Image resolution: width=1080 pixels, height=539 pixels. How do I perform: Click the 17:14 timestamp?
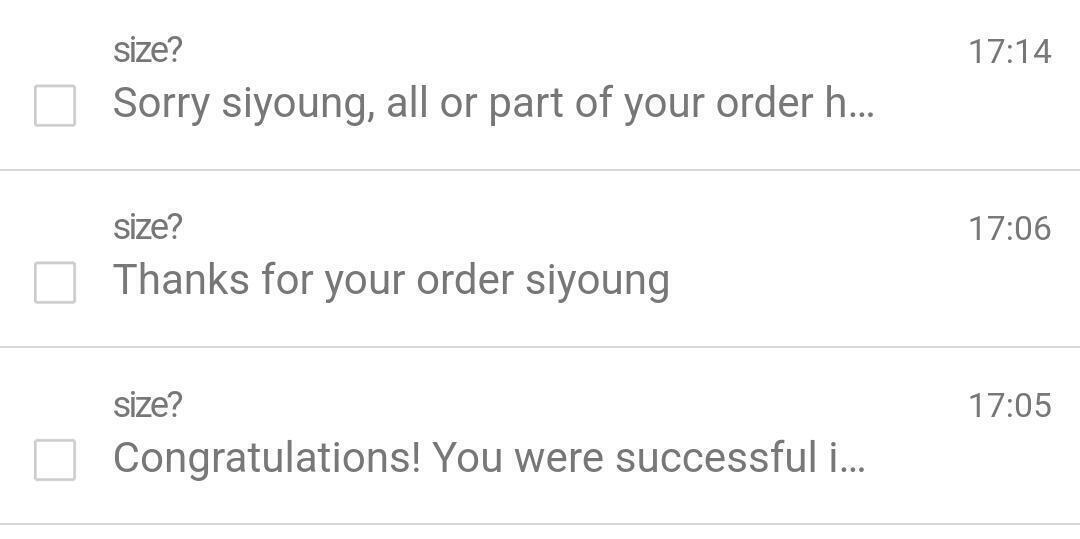[1009, 51]
